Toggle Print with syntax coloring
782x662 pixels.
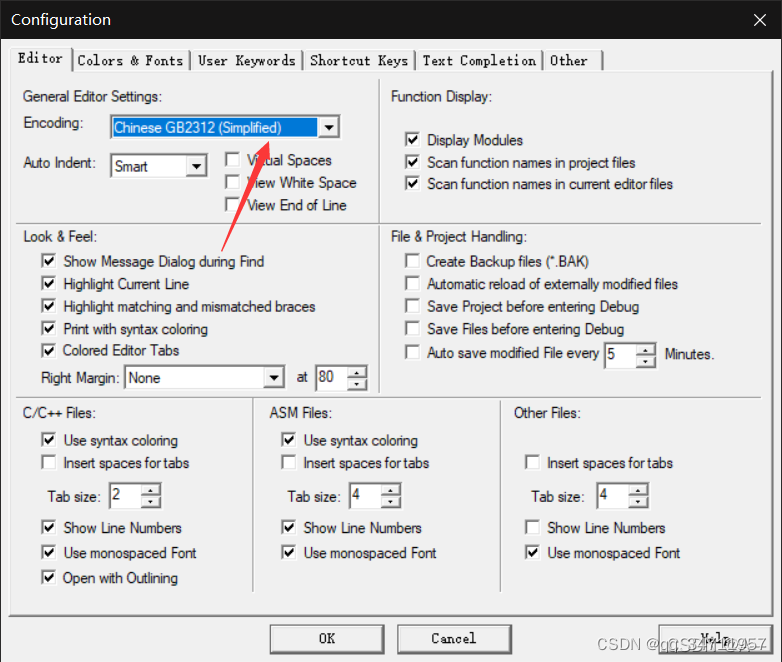[49, 328]
